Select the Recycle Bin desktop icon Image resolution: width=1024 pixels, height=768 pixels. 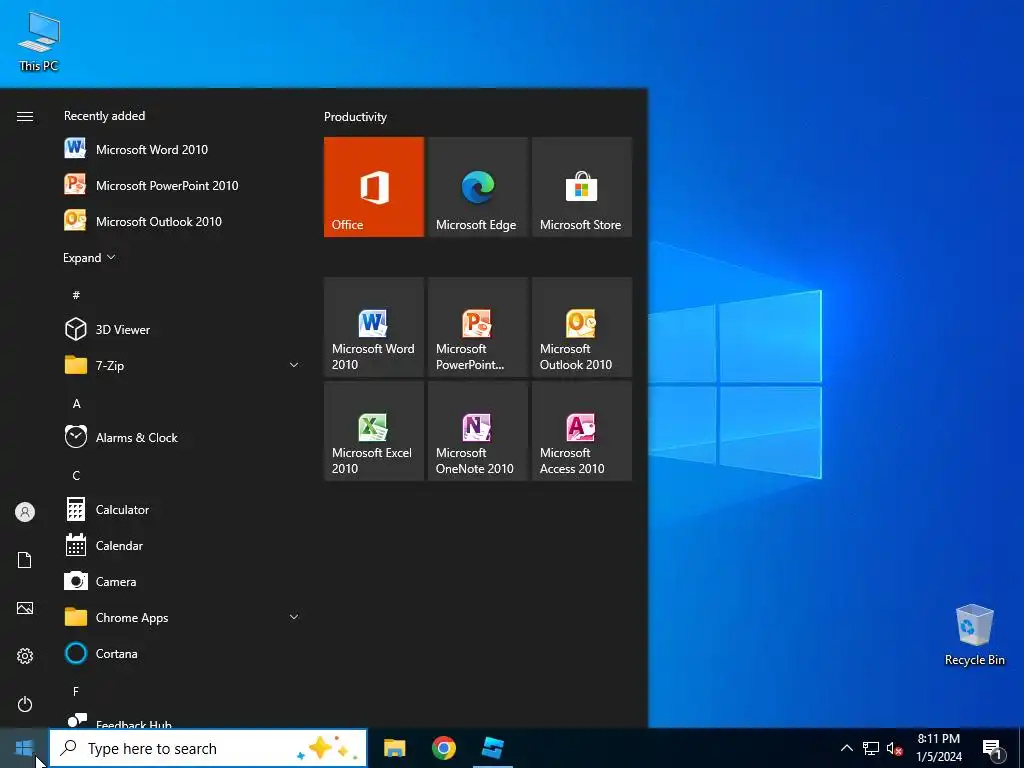tap(974, 635)
